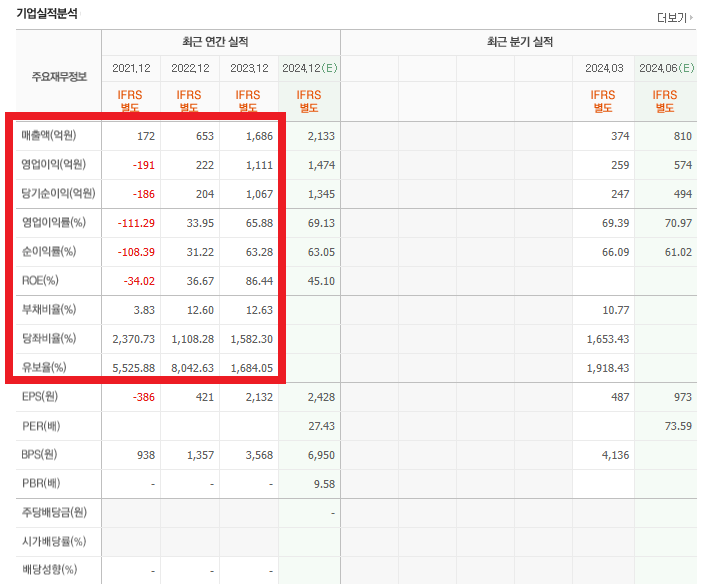The width and height of the screenshot is (703, 584).
Task: Click the estimated PBR value 9.58
Action: (324, 484)
